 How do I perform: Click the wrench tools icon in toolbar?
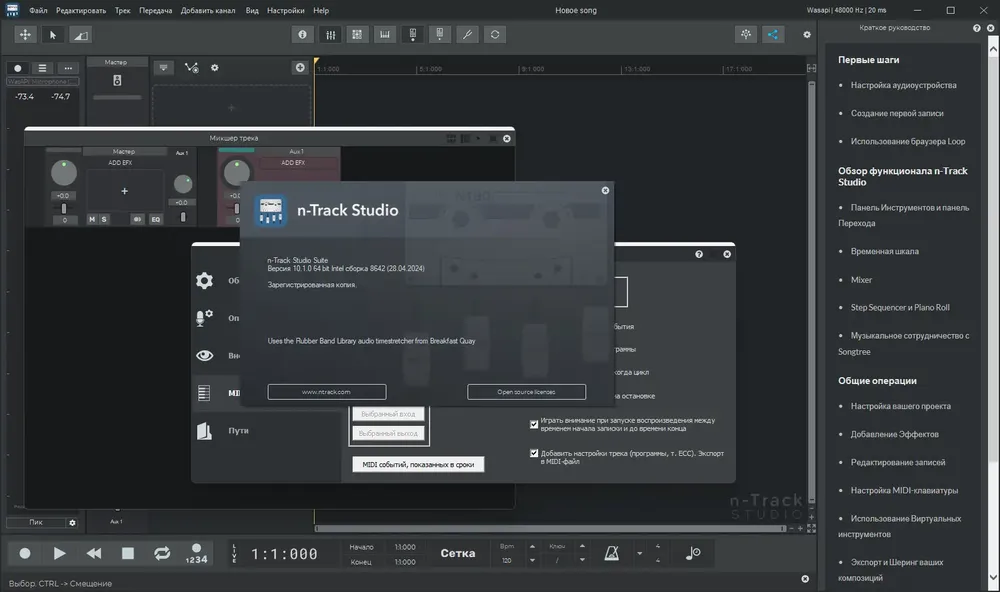point(467,34)
